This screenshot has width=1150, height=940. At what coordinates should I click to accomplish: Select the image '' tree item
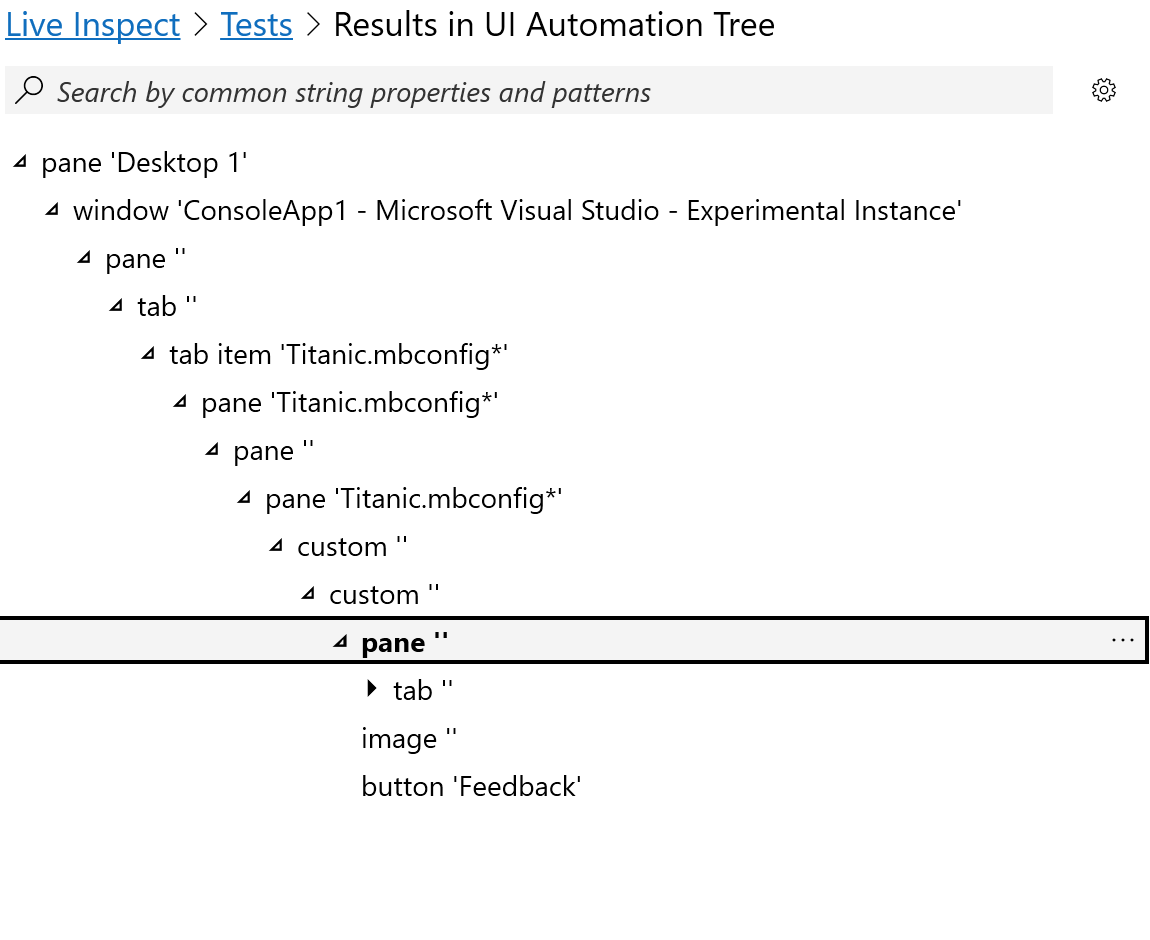[409, 738]
